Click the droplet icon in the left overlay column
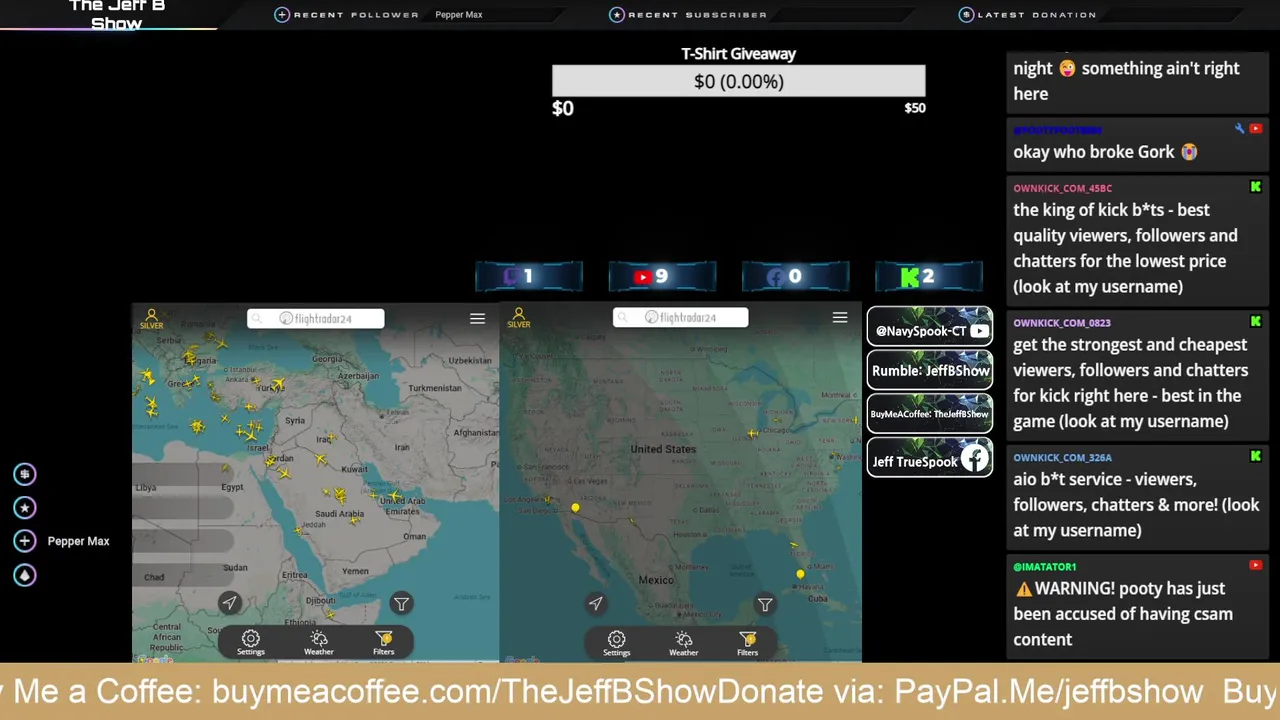This screenshot has width=1280, height=720. (x=25, y=575)
